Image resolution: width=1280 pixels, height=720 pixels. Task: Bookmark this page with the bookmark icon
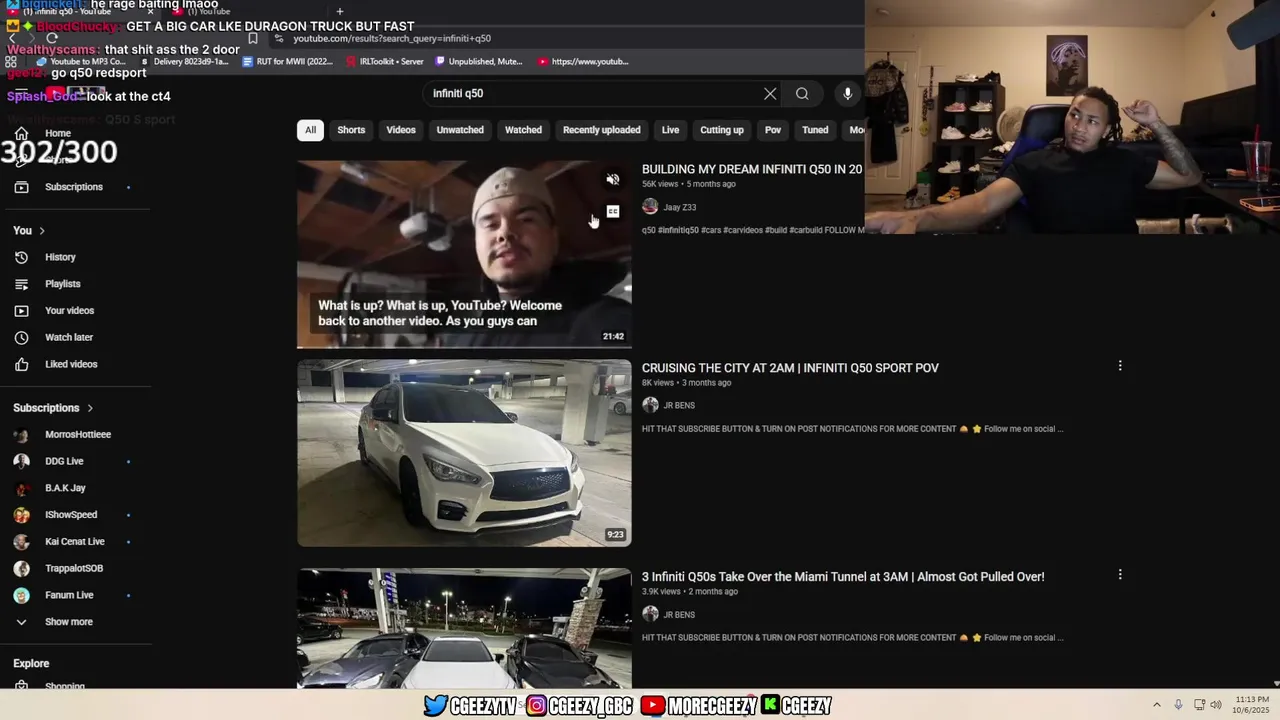tap(253, 39)
